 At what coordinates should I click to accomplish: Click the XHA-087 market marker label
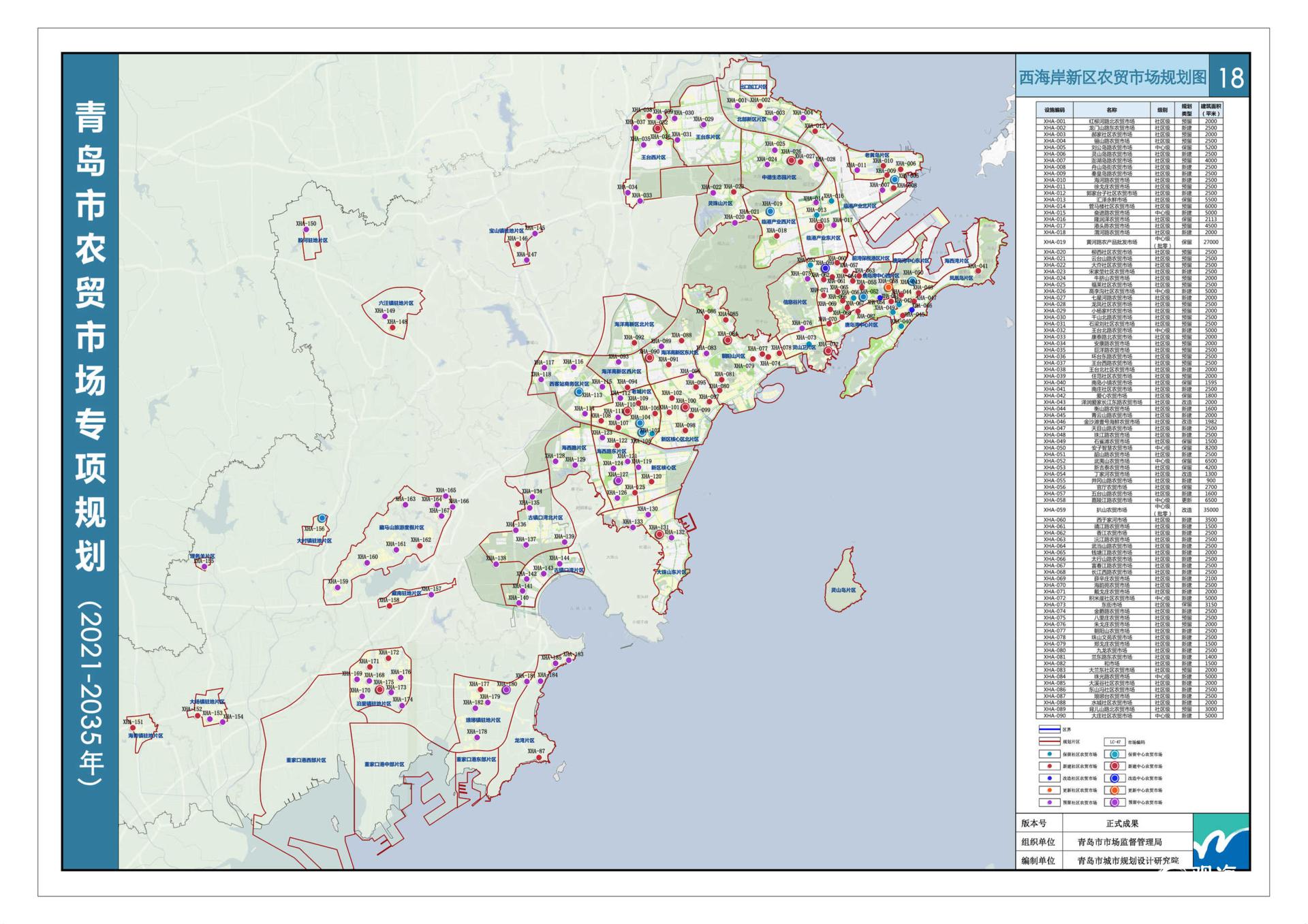(x=536, y=751)
